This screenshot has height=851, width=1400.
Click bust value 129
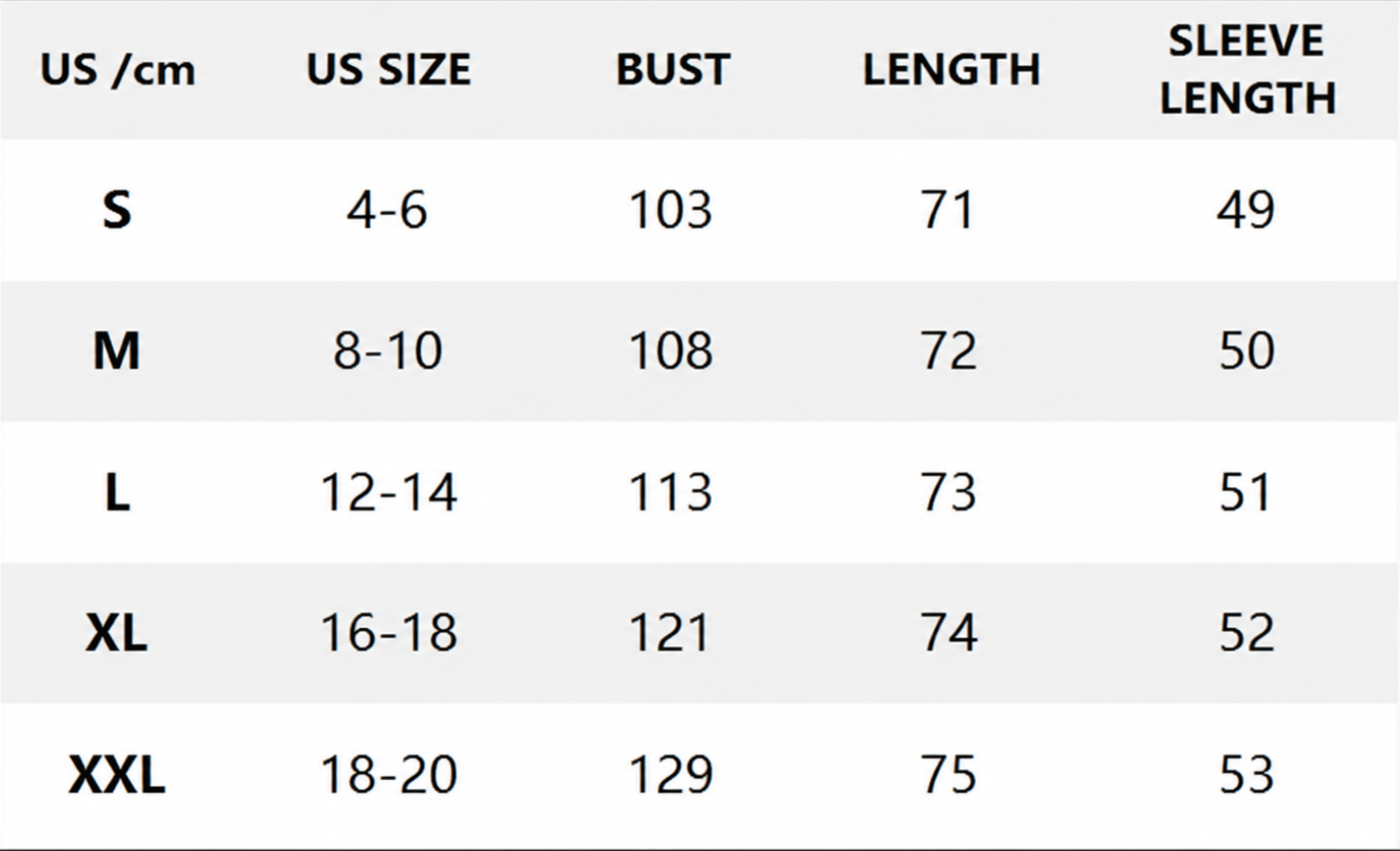[670, 775]
